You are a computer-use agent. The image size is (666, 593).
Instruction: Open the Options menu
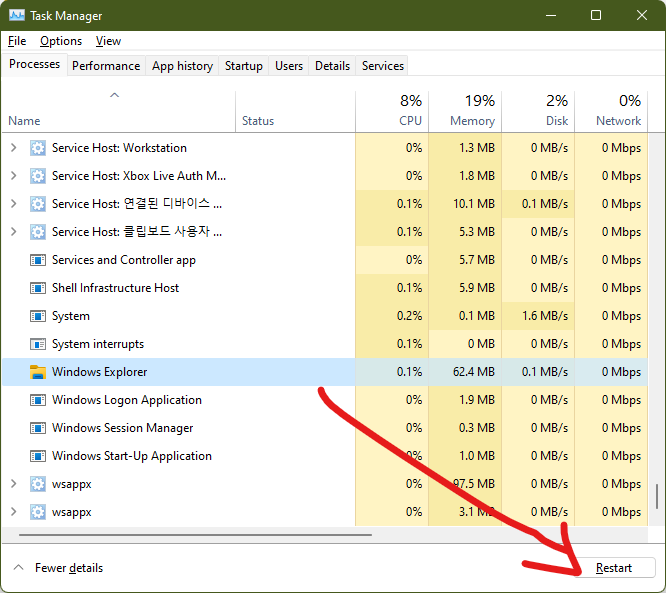[x=61, y=41]
